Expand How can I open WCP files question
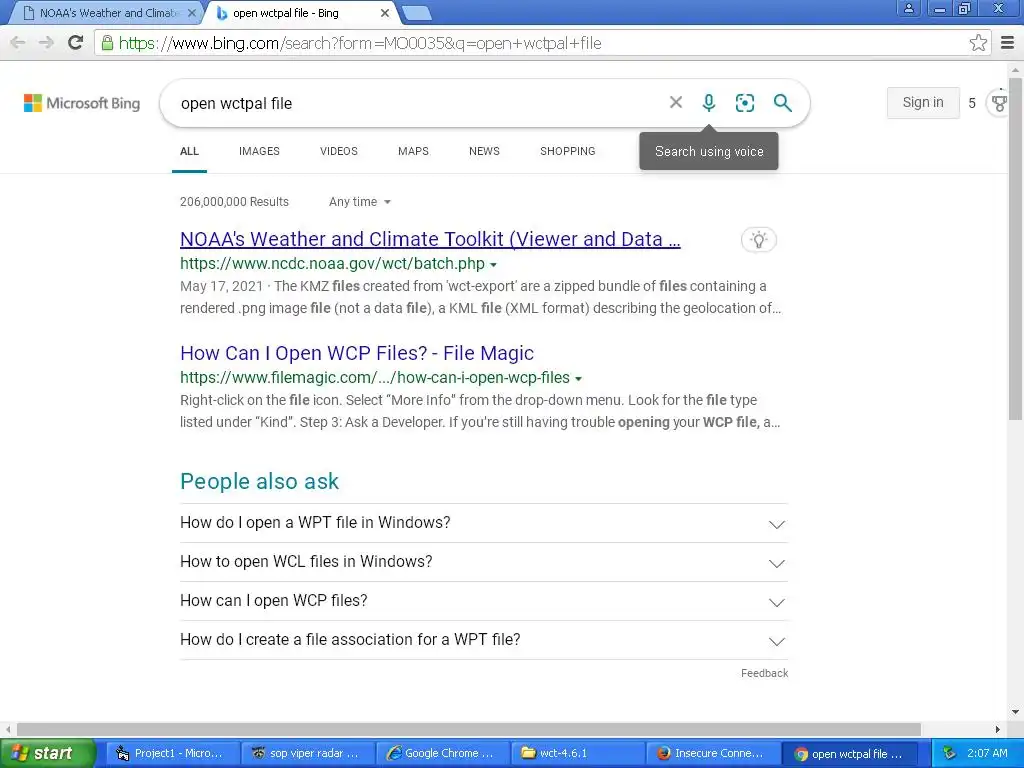 [x=484, y=601]
